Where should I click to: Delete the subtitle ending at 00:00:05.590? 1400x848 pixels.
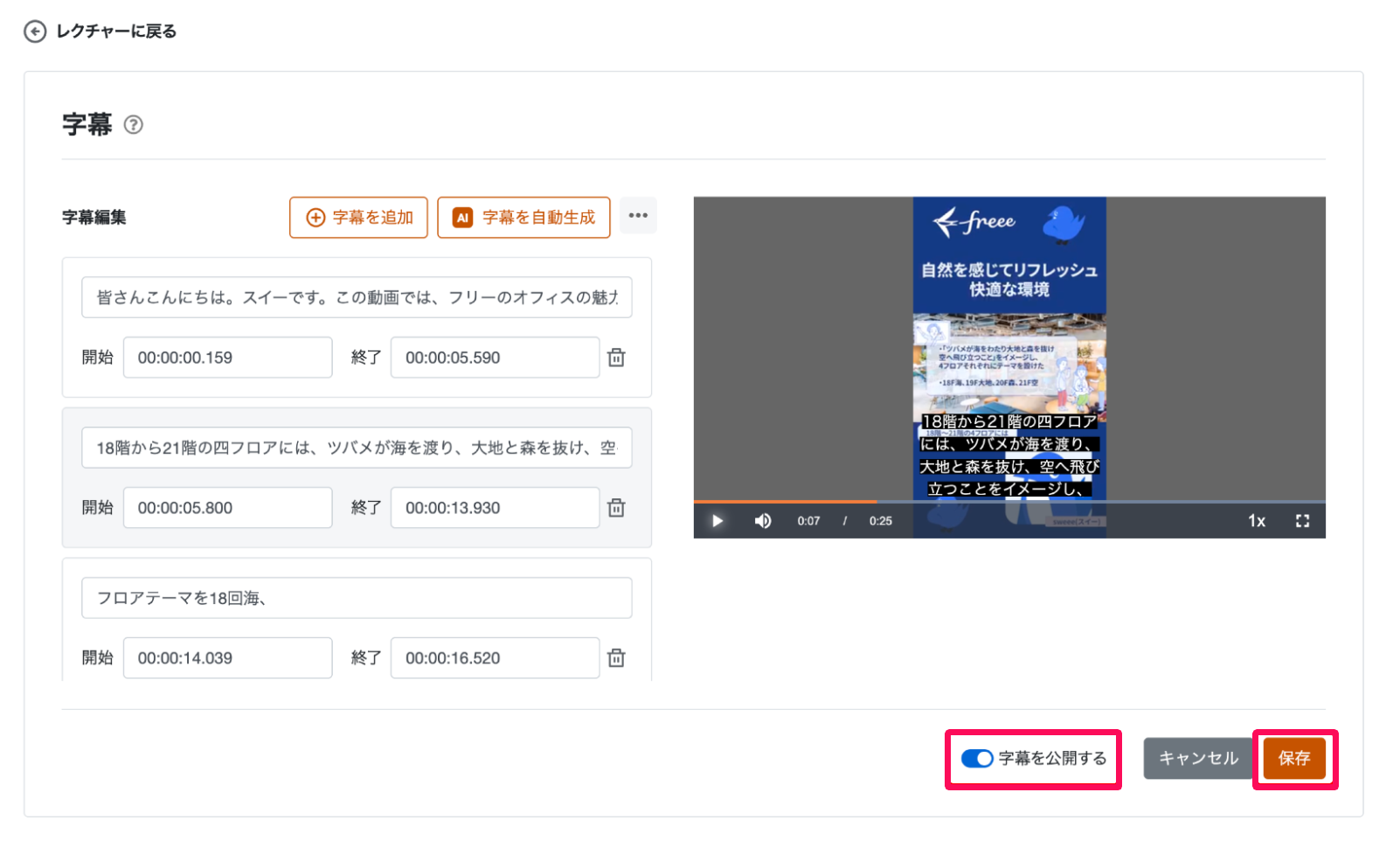pyautogui.click(x=616, y=358)
